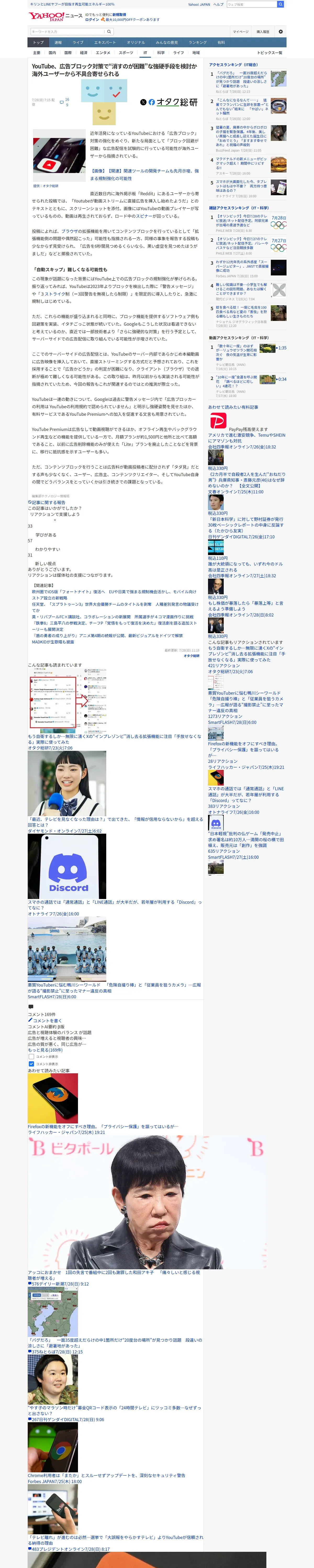314x1568 pixels.
Task: Click the report-article prohibition icon
Action: (x=29, y=502)
